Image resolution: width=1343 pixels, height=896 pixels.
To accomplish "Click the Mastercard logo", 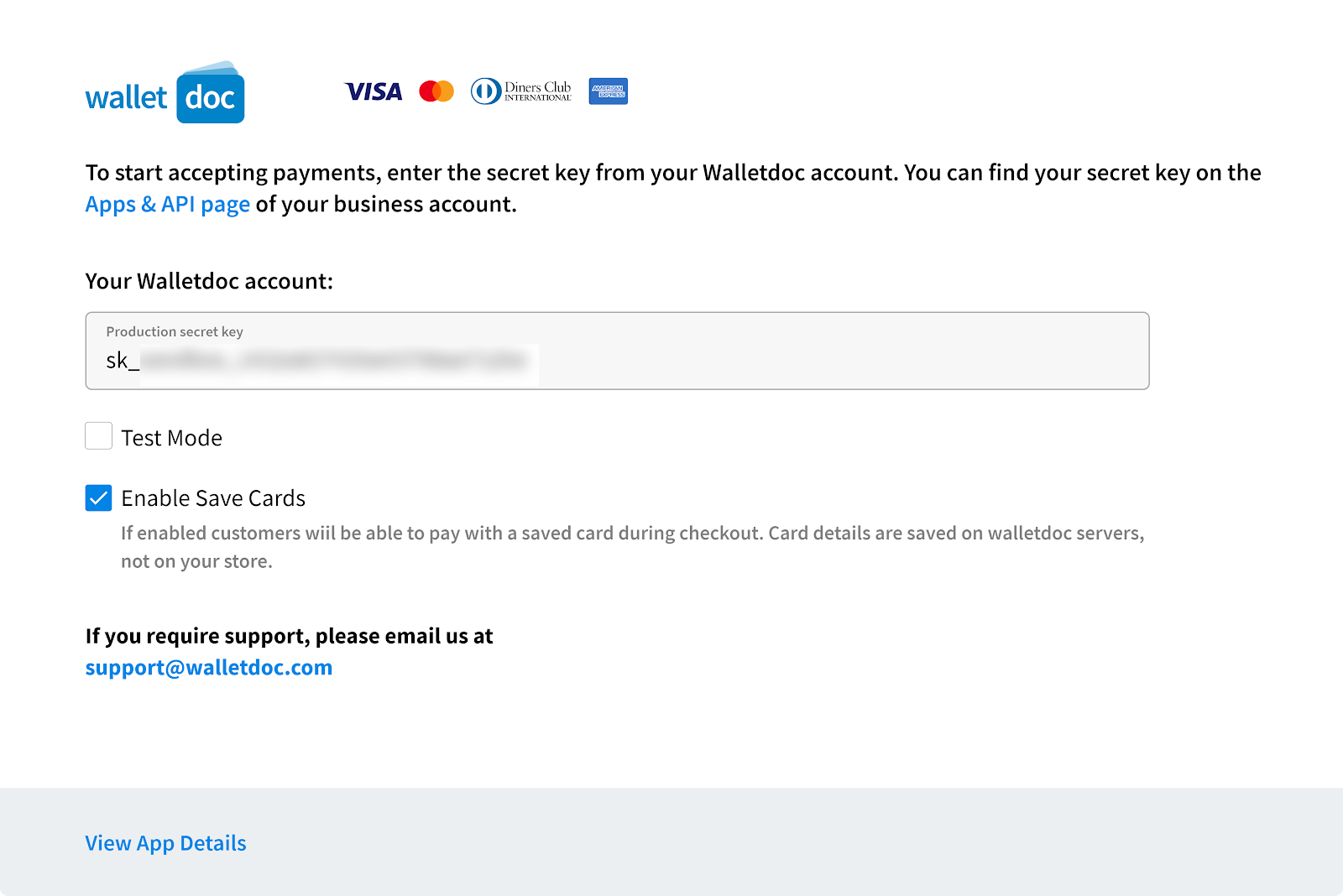I will [436, 91].
